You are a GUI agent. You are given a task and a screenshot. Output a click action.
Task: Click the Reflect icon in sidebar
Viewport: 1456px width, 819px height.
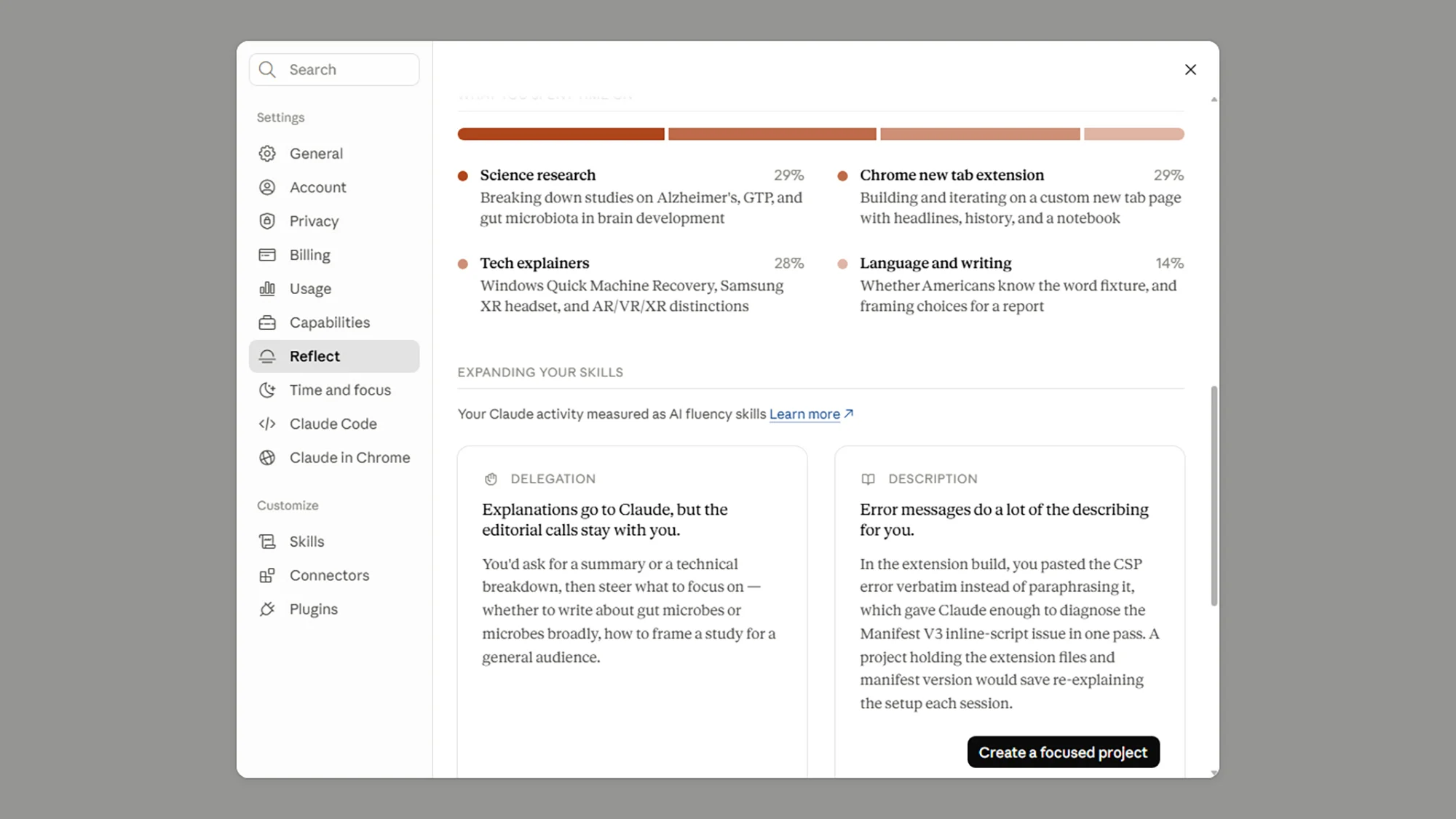click(267, 356)
